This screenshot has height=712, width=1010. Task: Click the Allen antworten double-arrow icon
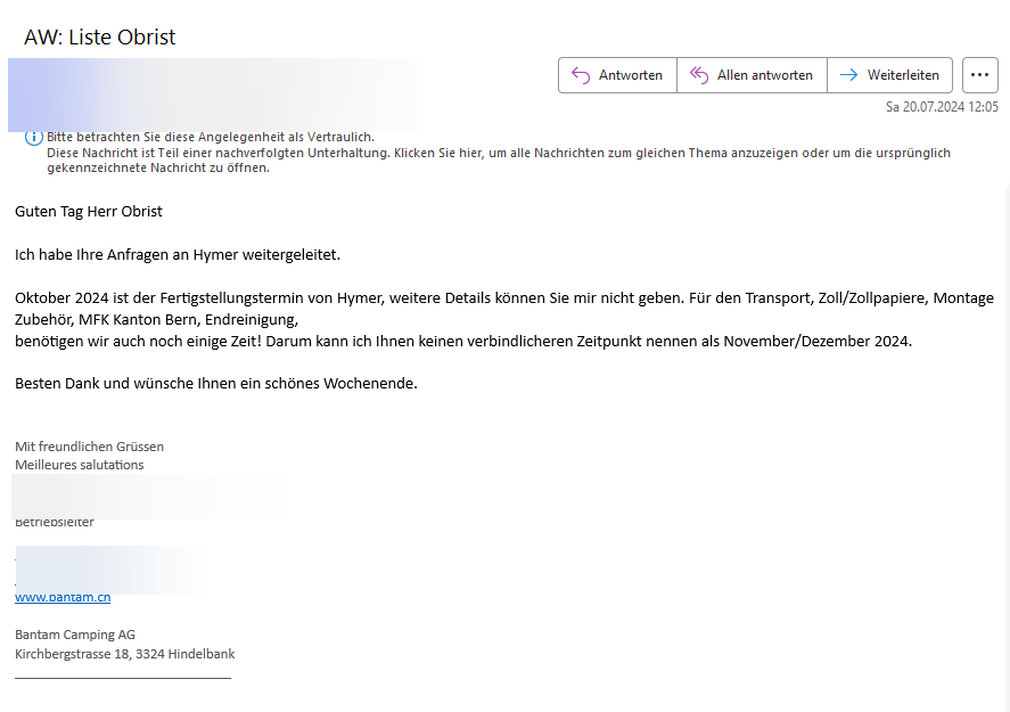click(x=699, y=75)
